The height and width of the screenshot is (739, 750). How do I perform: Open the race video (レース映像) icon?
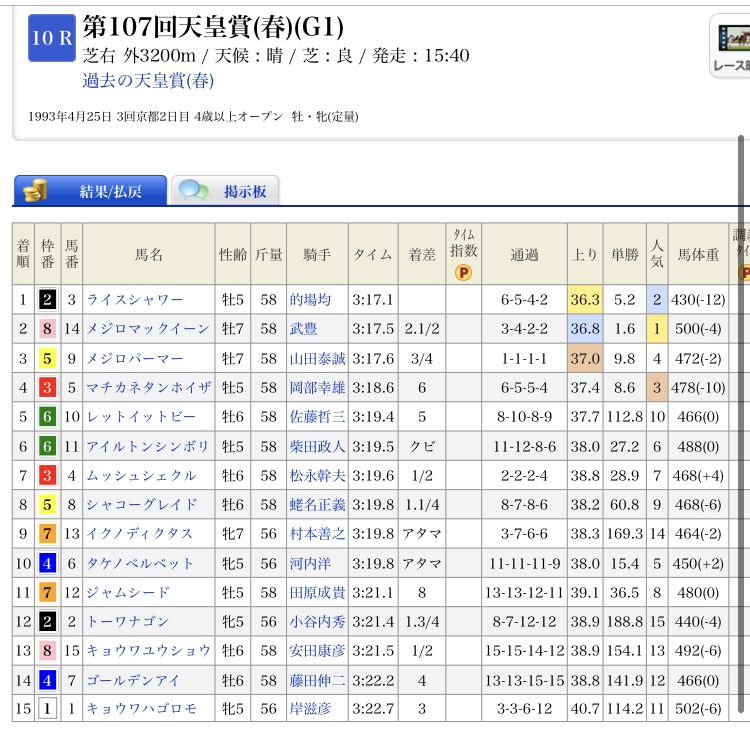730,46
